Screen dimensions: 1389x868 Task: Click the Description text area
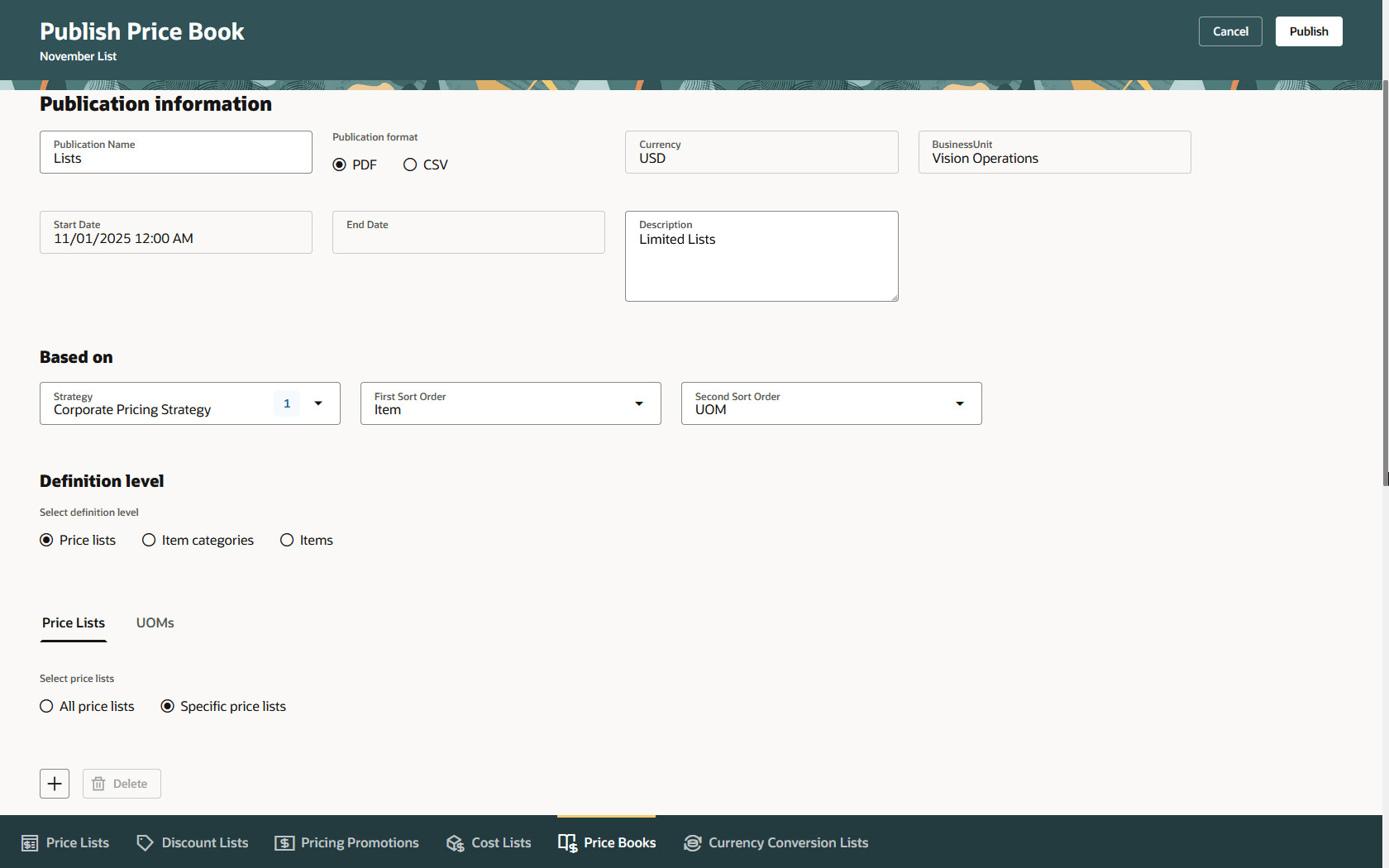coord(761,256)
